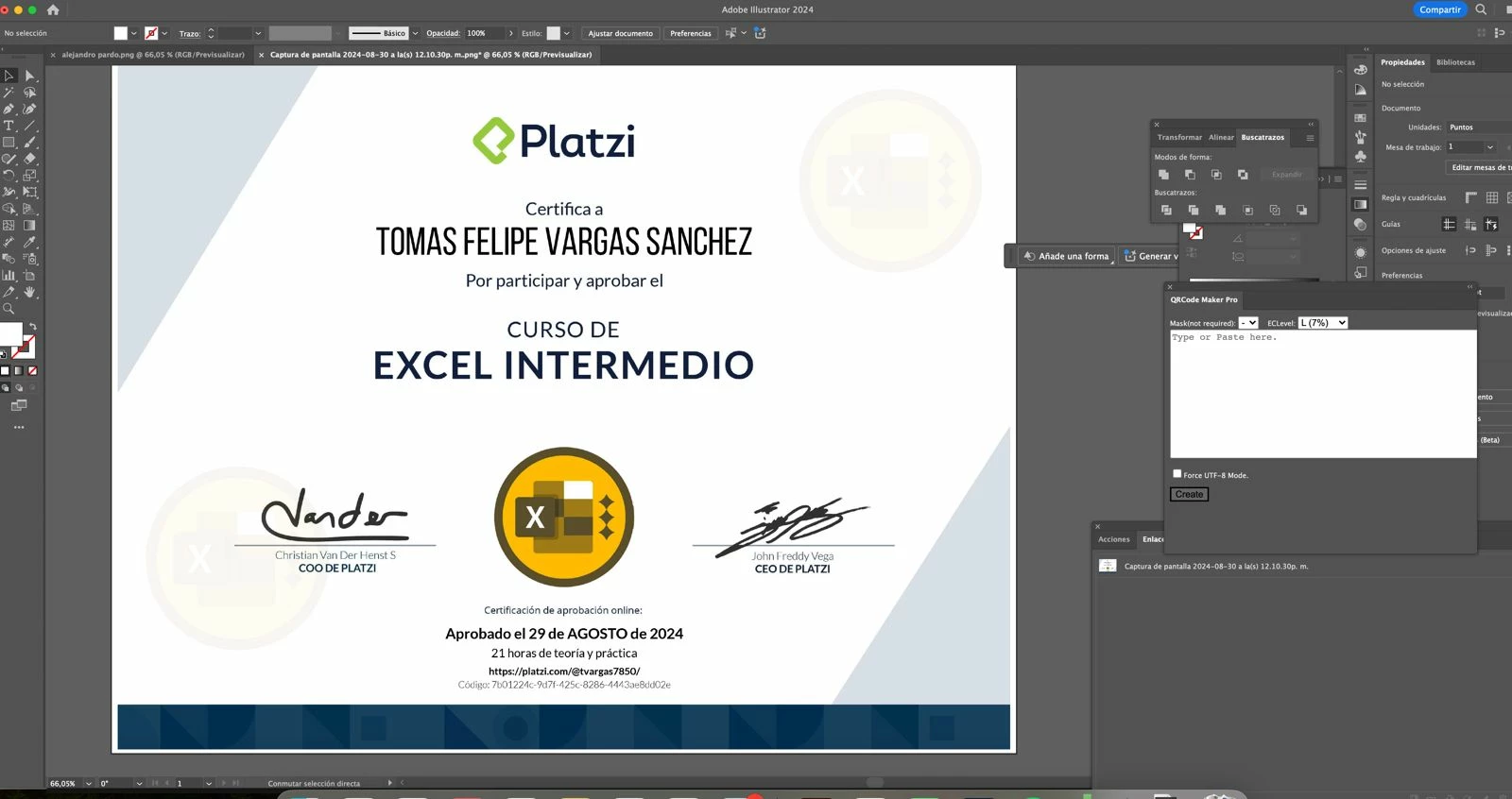Screen dimensions: 1512x799
Task: Select the Hand tool
Action: click(29, 292)
